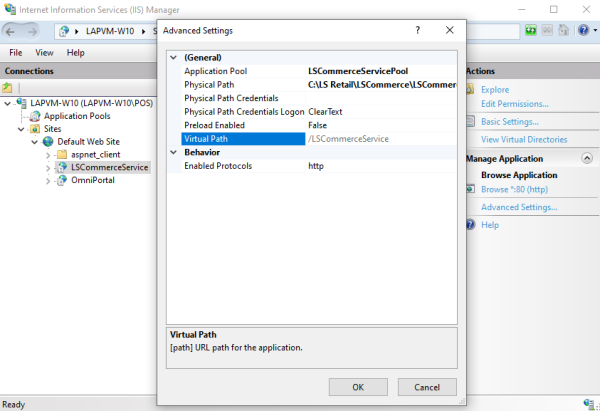The image size is (600, 411).
Task: Click Advanced Settings... link in Actions
Action: [x=519, y=207]
